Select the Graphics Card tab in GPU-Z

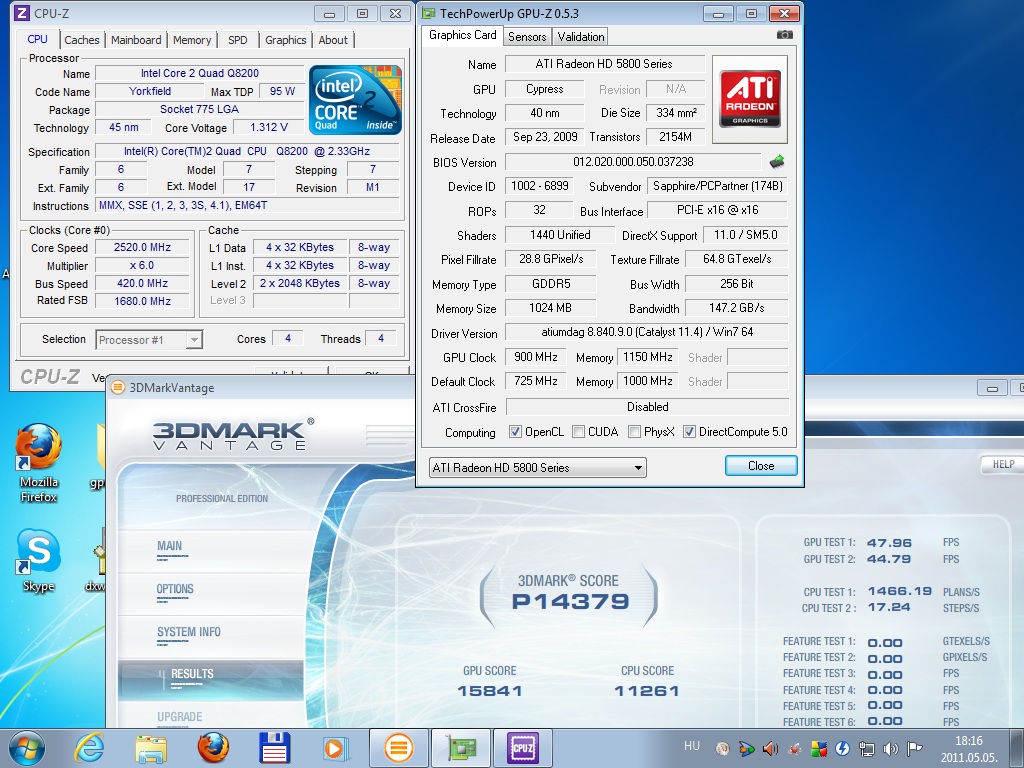click(x=462, y=35)
